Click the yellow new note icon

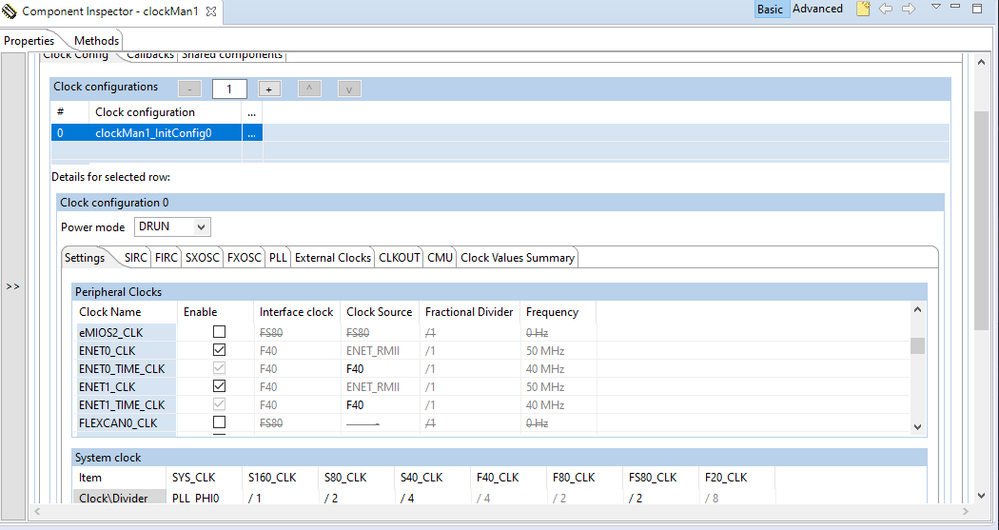(863, 9)
